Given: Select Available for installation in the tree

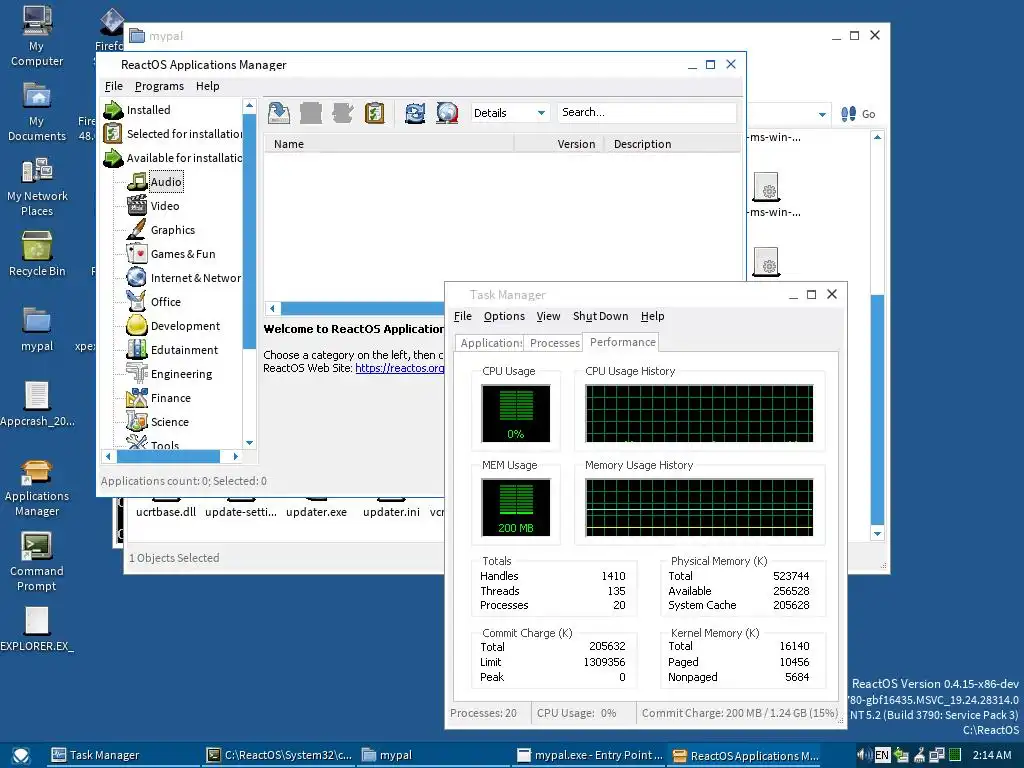Looking at the screenshot, I should [184, 158].
